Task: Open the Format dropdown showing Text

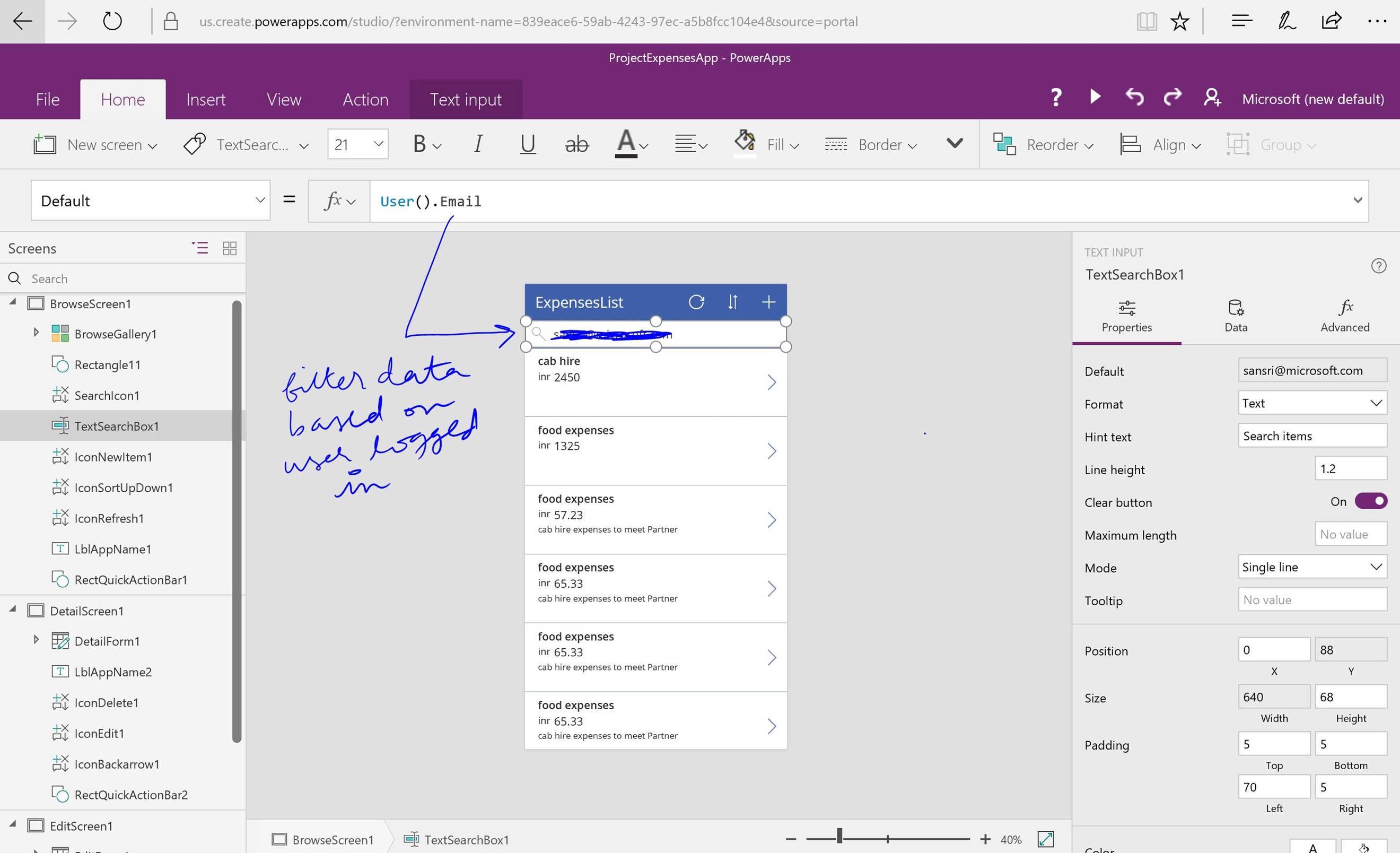Action: [1312, 403]
